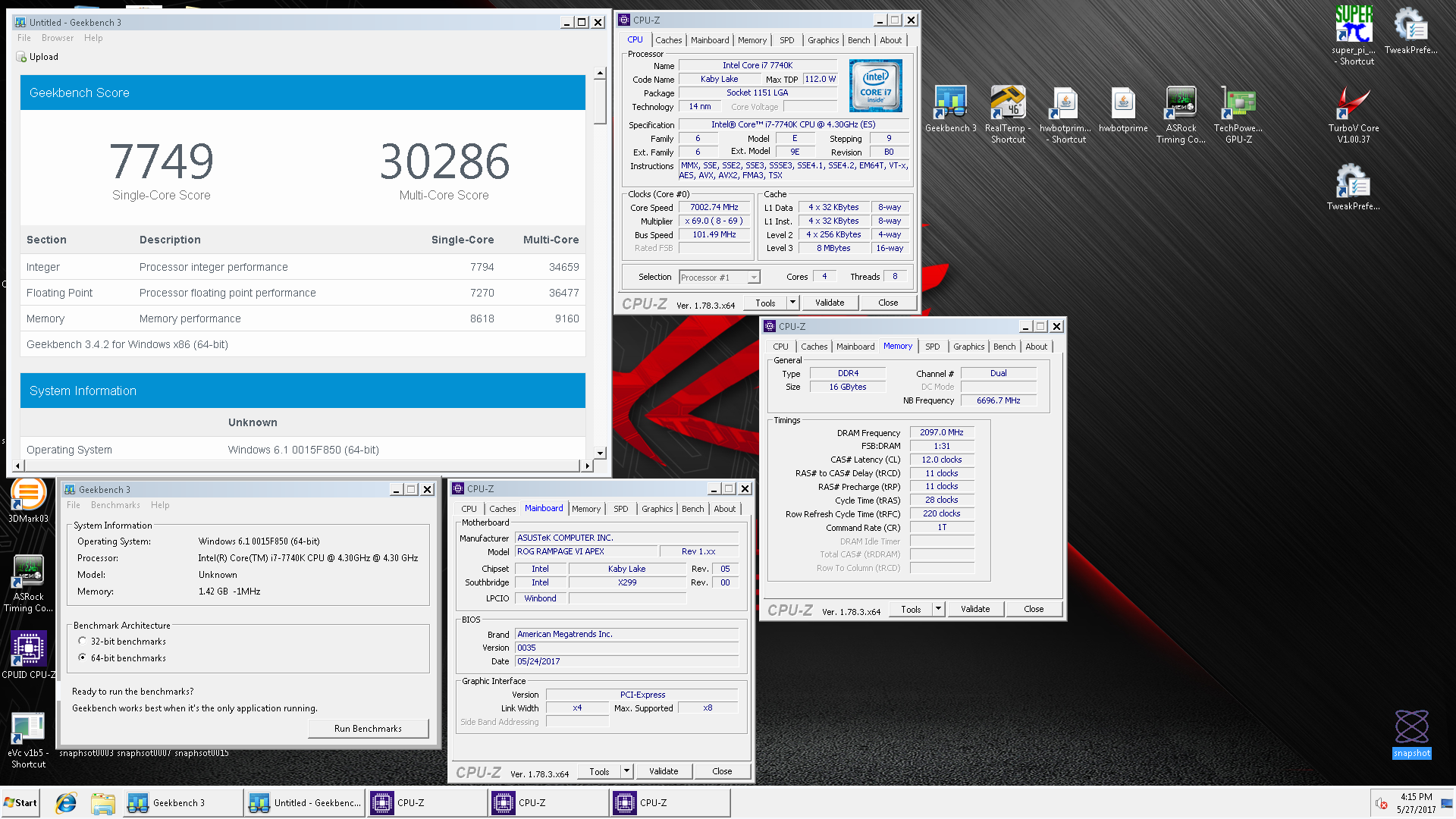Open Bench tab in top CPU-Z window
Image resolution: width=1456 pixels, height=819 pixels.
coord(858,40)
